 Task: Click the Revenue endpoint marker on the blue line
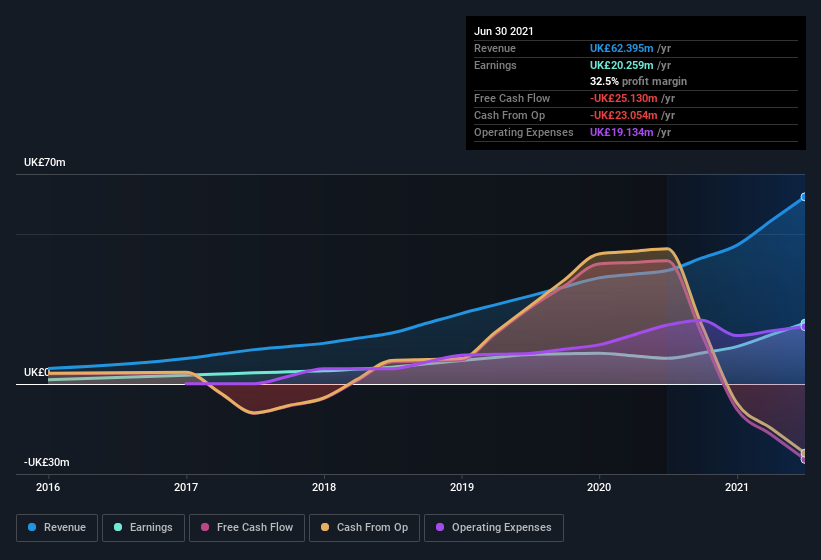pyautogui.click(x=804, y=197)
